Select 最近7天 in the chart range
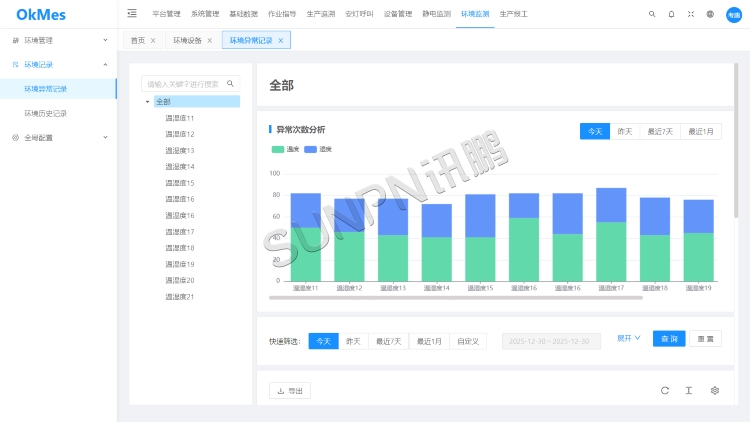This screenshot has width=750, height=422. [660, 131]
